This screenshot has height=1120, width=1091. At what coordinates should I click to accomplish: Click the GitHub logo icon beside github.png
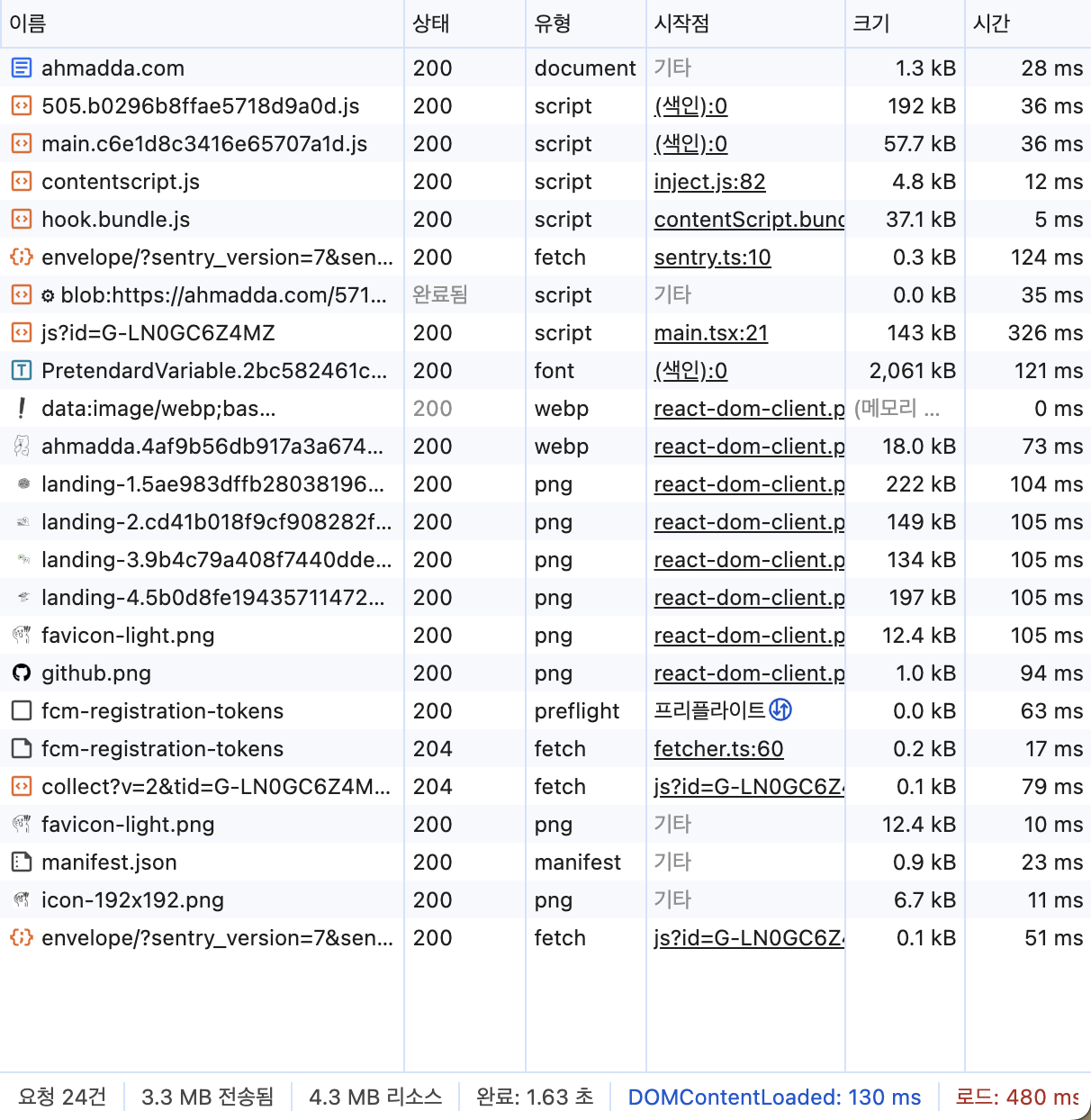[22, 673]
